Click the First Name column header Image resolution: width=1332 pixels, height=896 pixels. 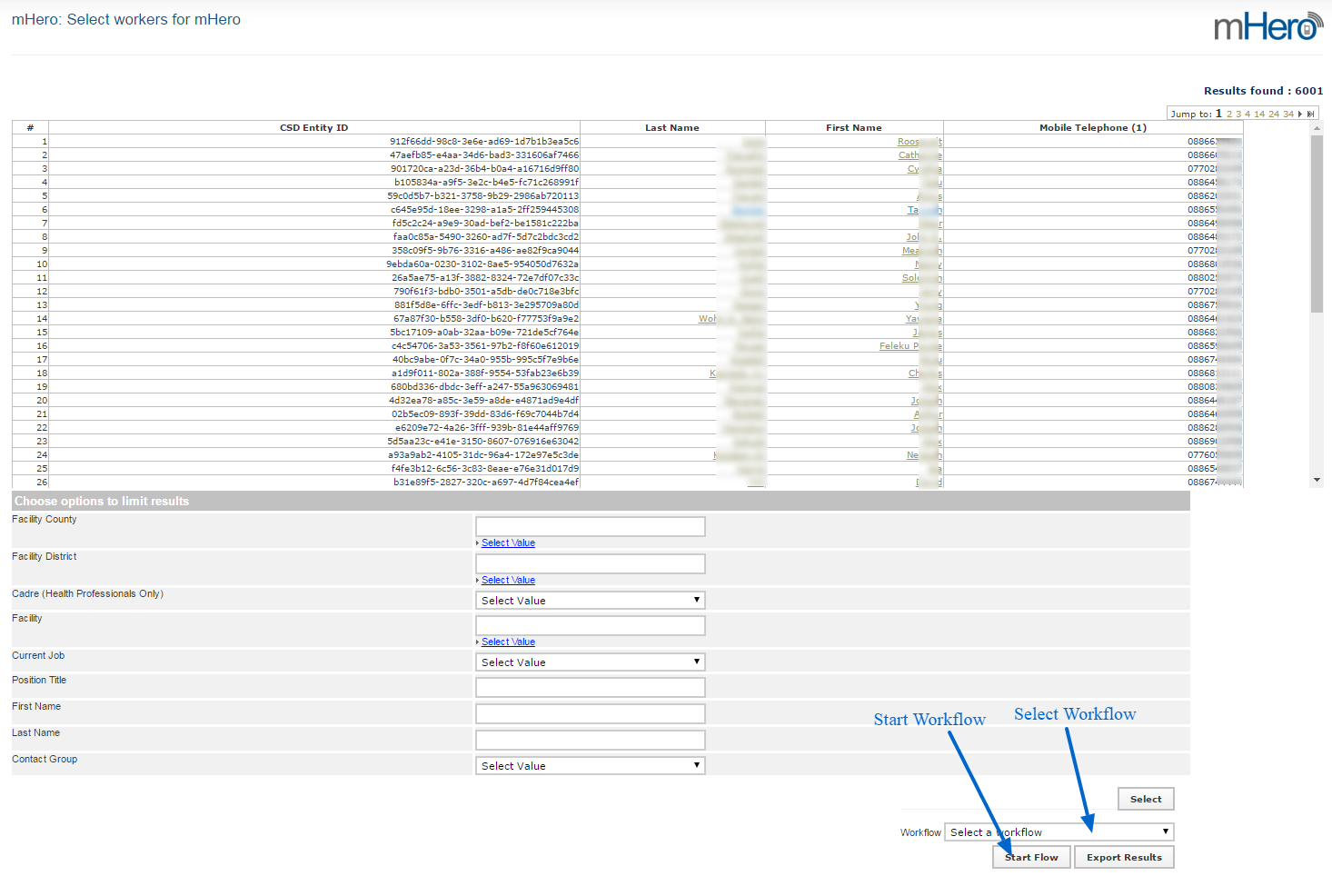(x=854, y=127)
